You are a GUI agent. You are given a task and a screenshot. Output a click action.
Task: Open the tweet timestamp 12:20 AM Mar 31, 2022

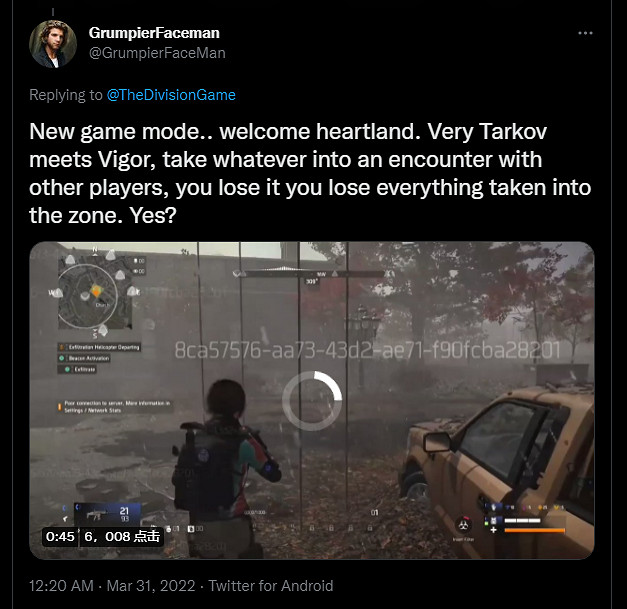coord(112,586)
